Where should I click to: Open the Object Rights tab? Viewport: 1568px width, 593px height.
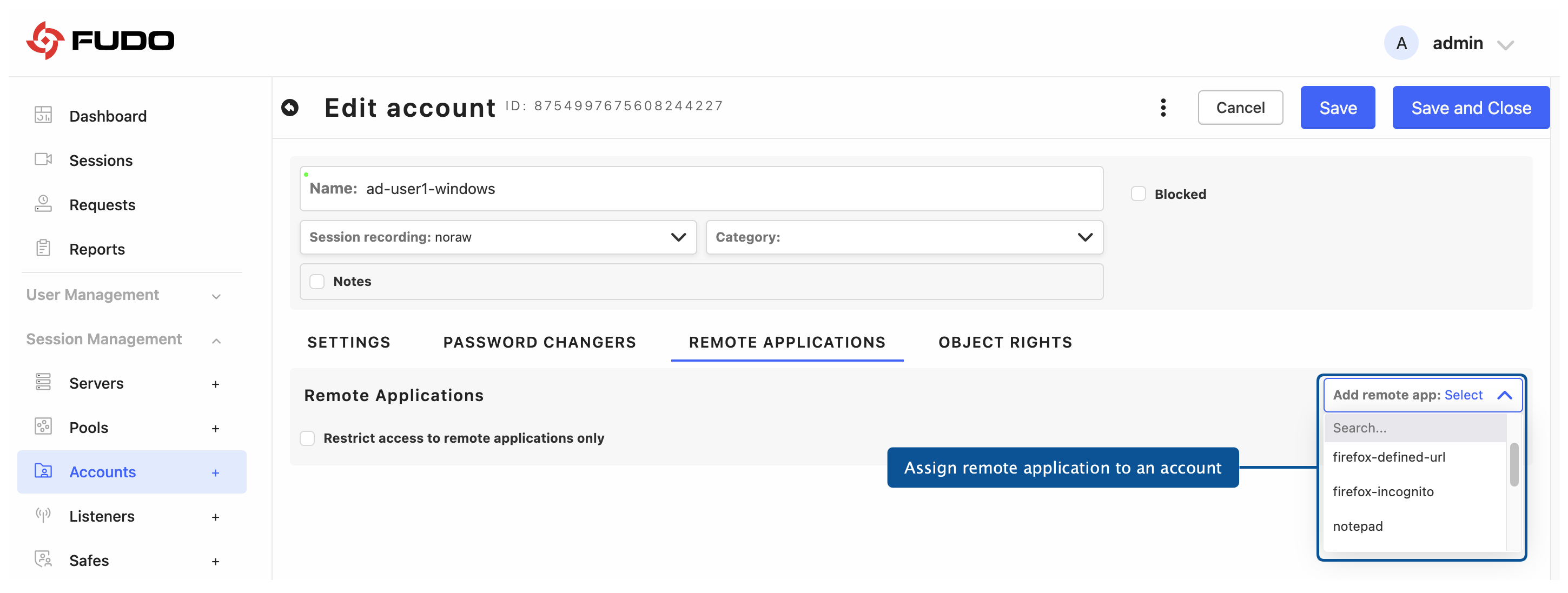pos(1004,342)
